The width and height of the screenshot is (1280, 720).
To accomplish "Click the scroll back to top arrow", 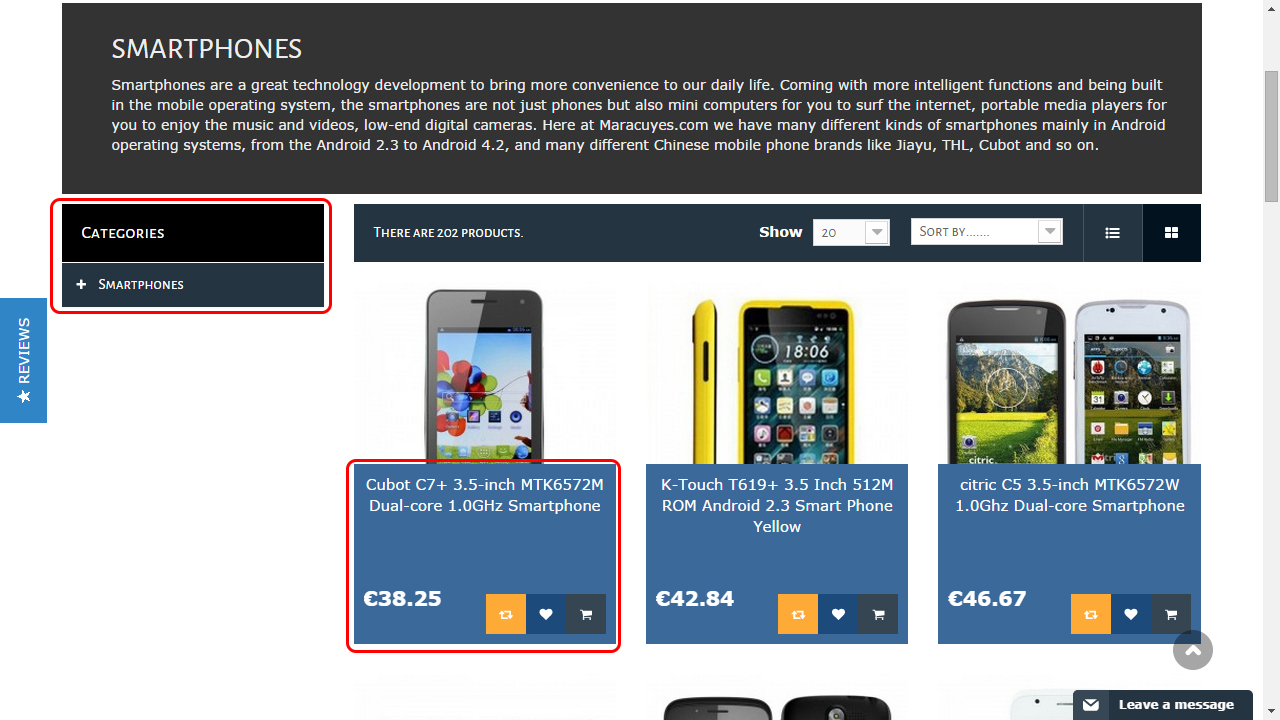I will coord(1193,650).
